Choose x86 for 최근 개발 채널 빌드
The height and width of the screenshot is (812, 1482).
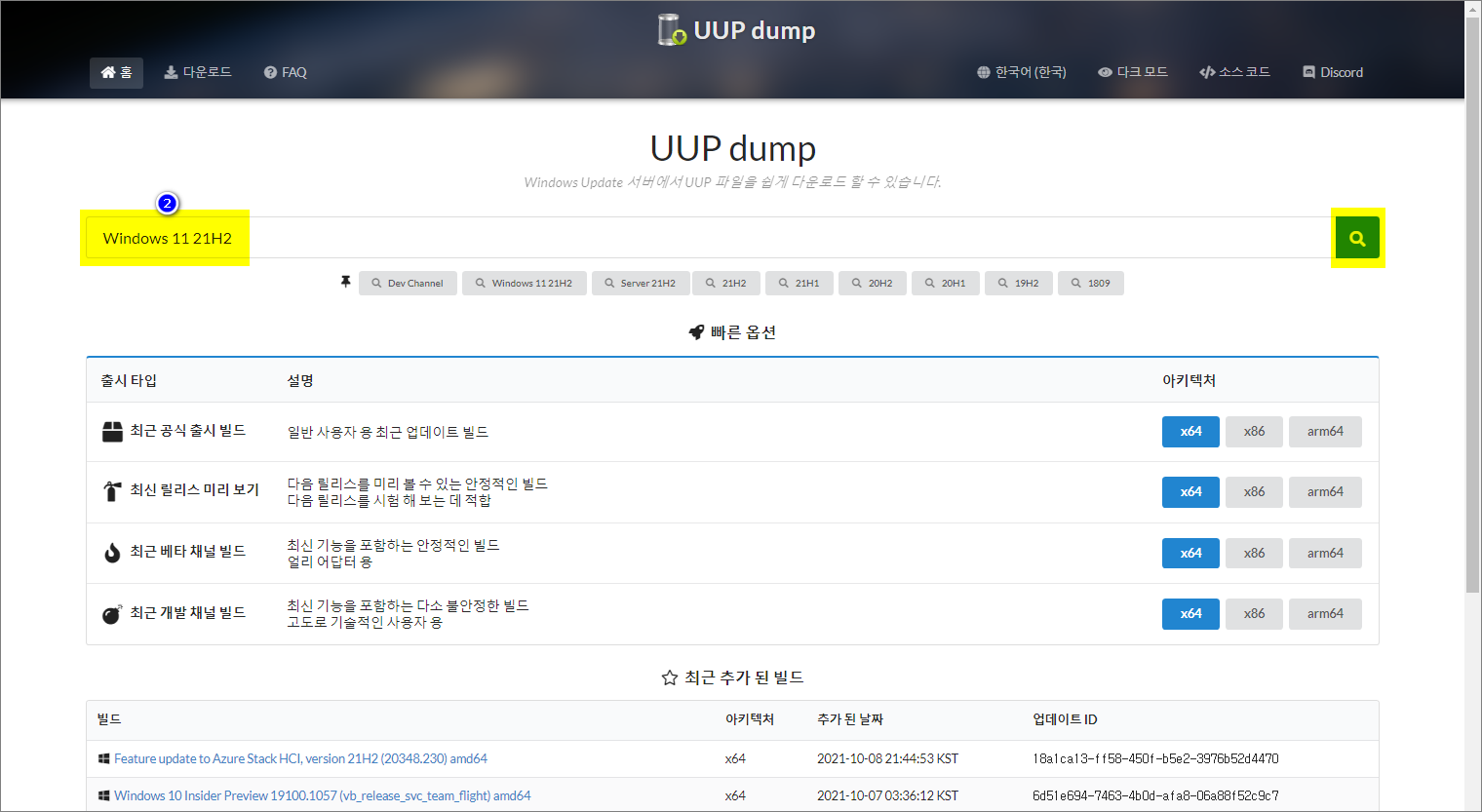click(1254, 614)
